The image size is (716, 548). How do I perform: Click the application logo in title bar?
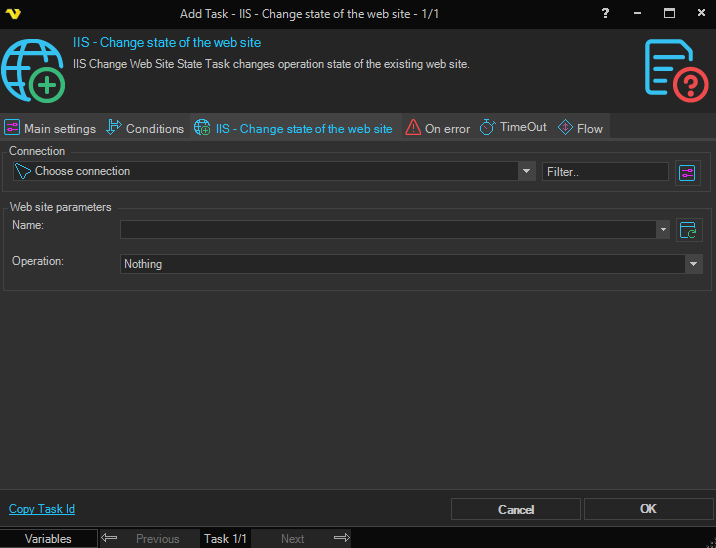(14, 14)
